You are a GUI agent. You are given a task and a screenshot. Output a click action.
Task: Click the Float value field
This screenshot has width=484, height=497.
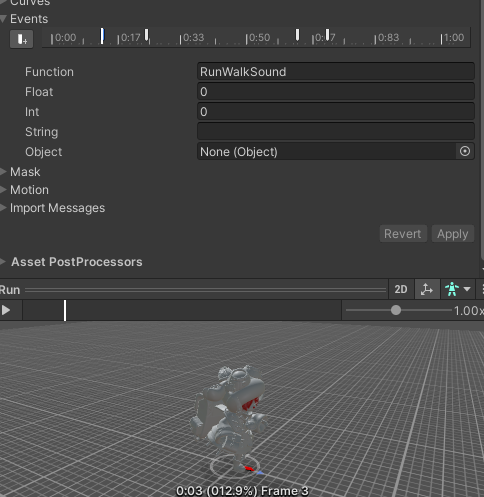click(336, 91)
